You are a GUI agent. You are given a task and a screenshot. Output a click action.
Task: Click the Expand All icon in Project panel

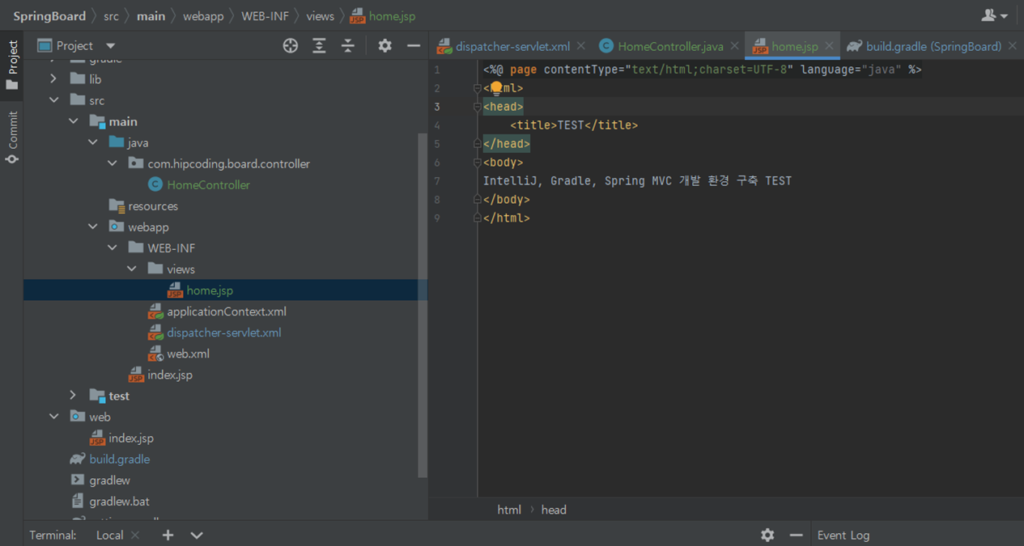(319, 46)
